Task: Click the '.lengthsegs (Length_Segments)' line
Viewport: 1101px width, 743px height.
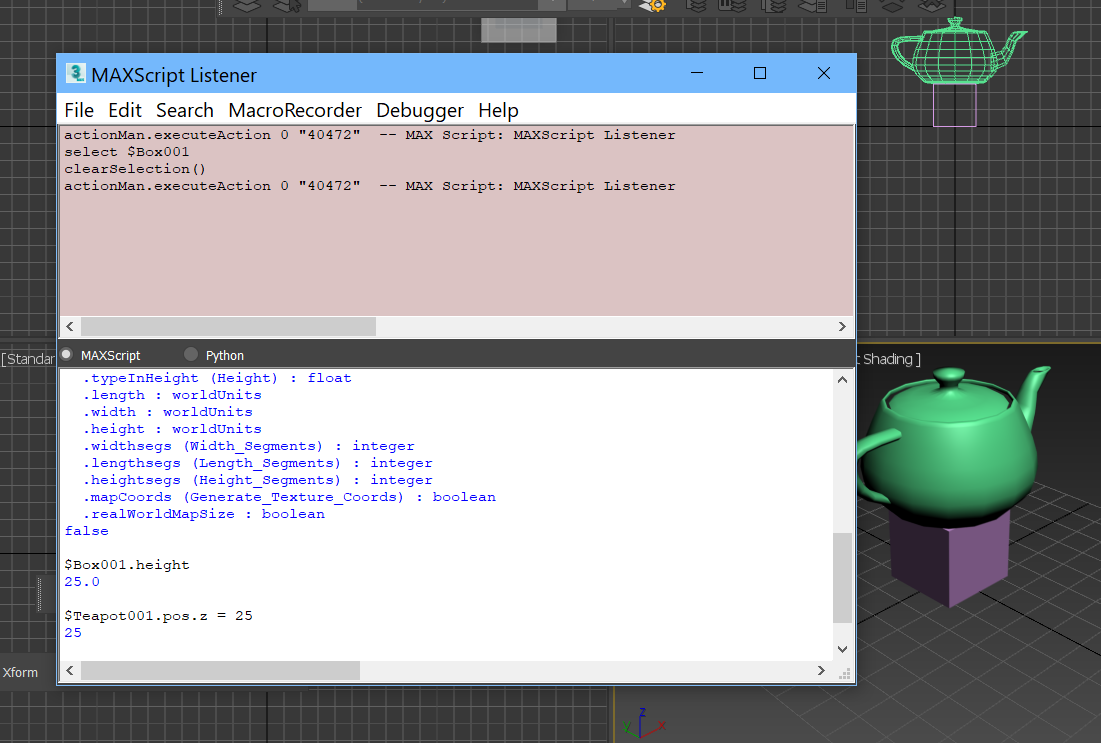Action: pyautogui.click(x=258, y=463)
